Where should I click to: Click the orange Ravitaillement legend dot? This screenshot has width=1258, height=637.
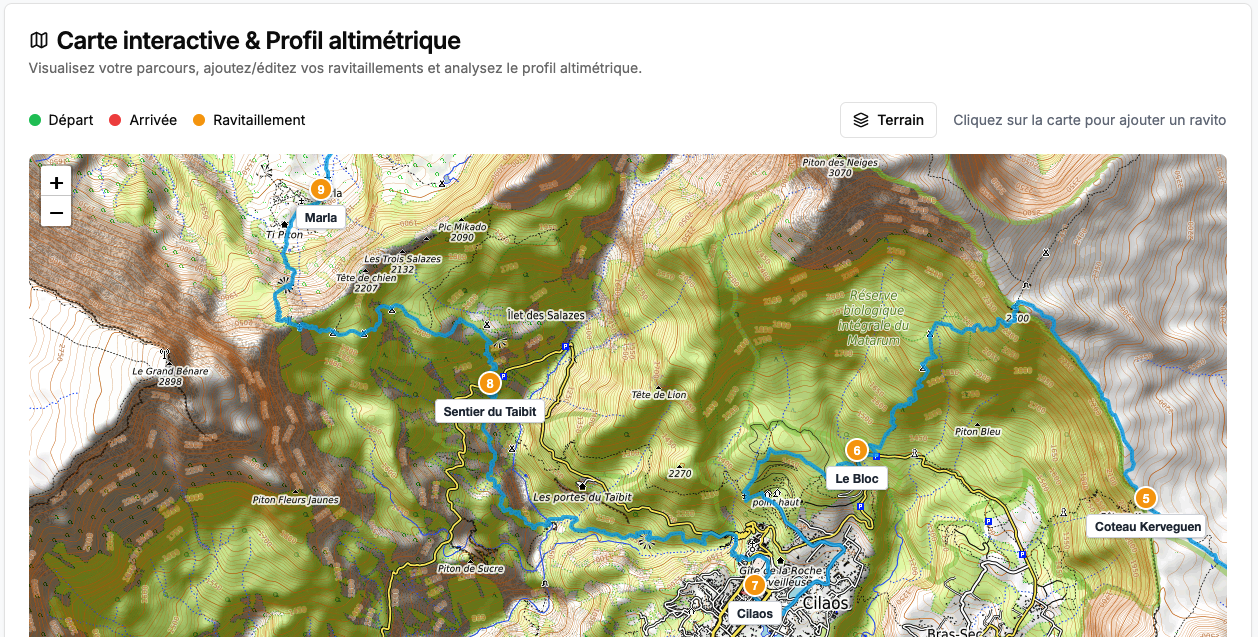pos(199,120)
